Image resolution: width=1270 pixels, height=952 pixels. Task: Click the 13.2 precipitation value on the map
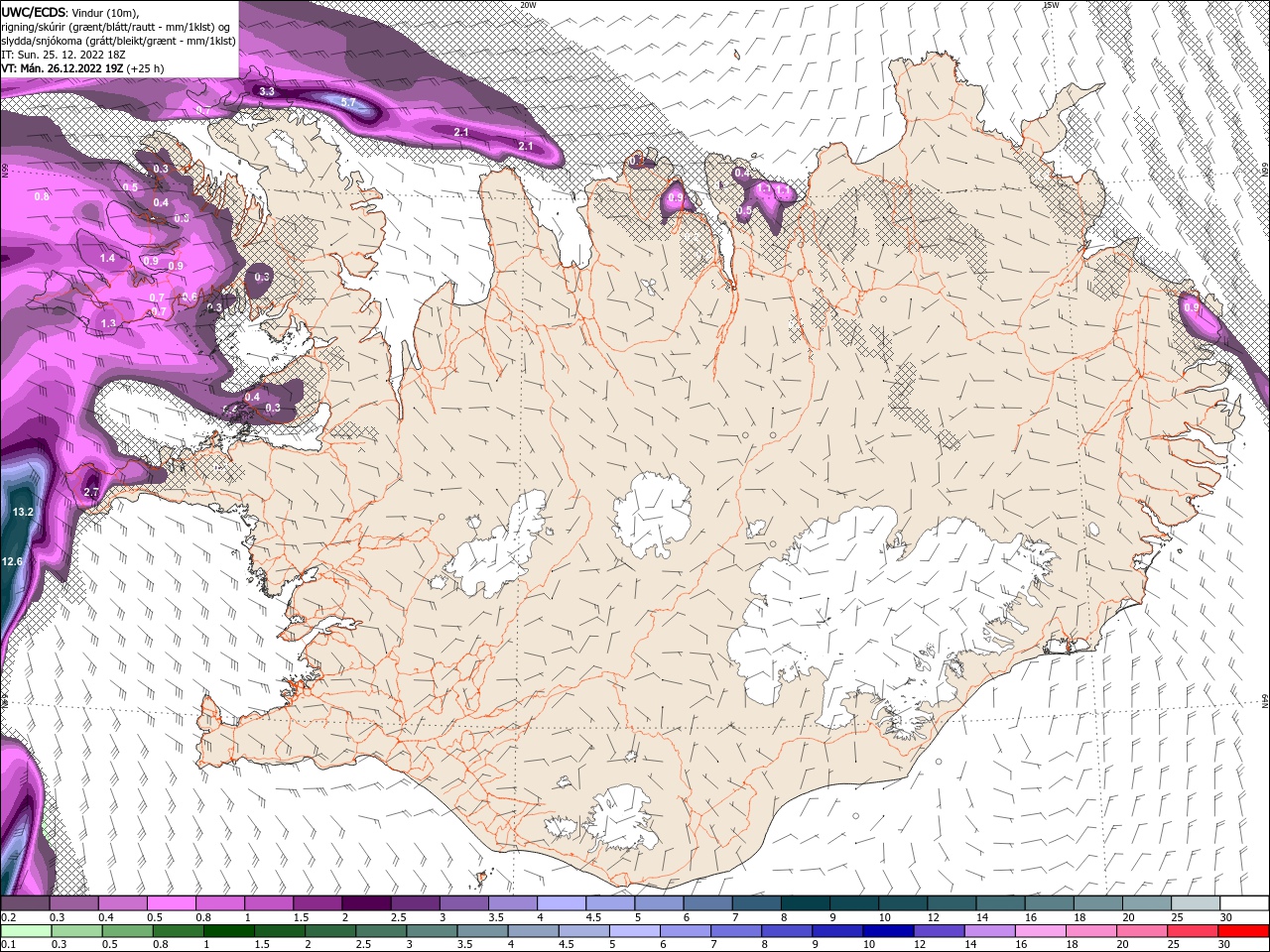click(x=24, y=512)
